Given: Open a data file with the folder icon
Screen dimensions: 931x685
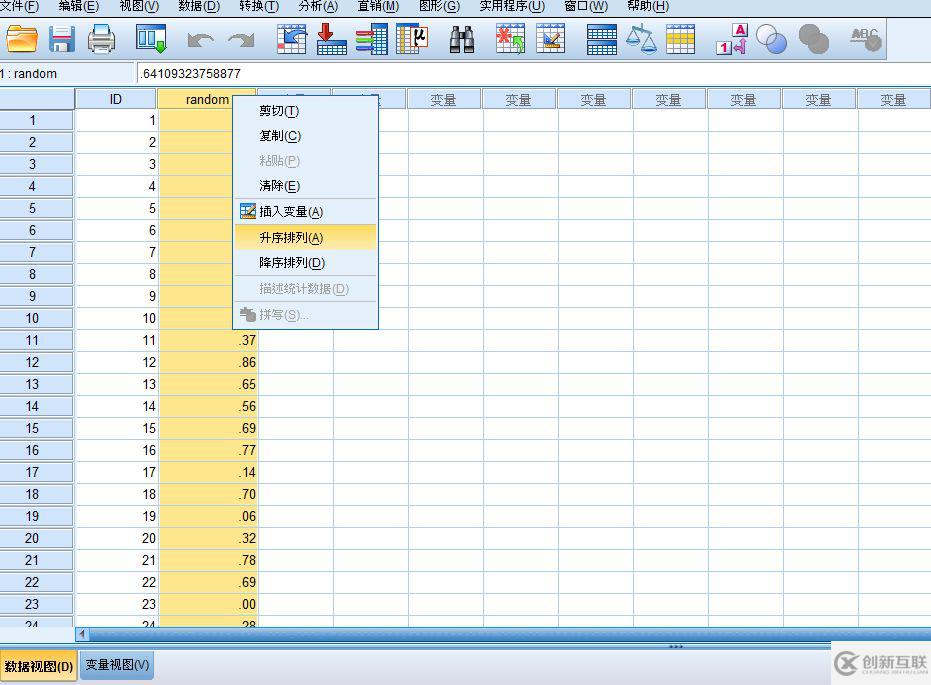Looking at the screenshot, I should point(22,39).
